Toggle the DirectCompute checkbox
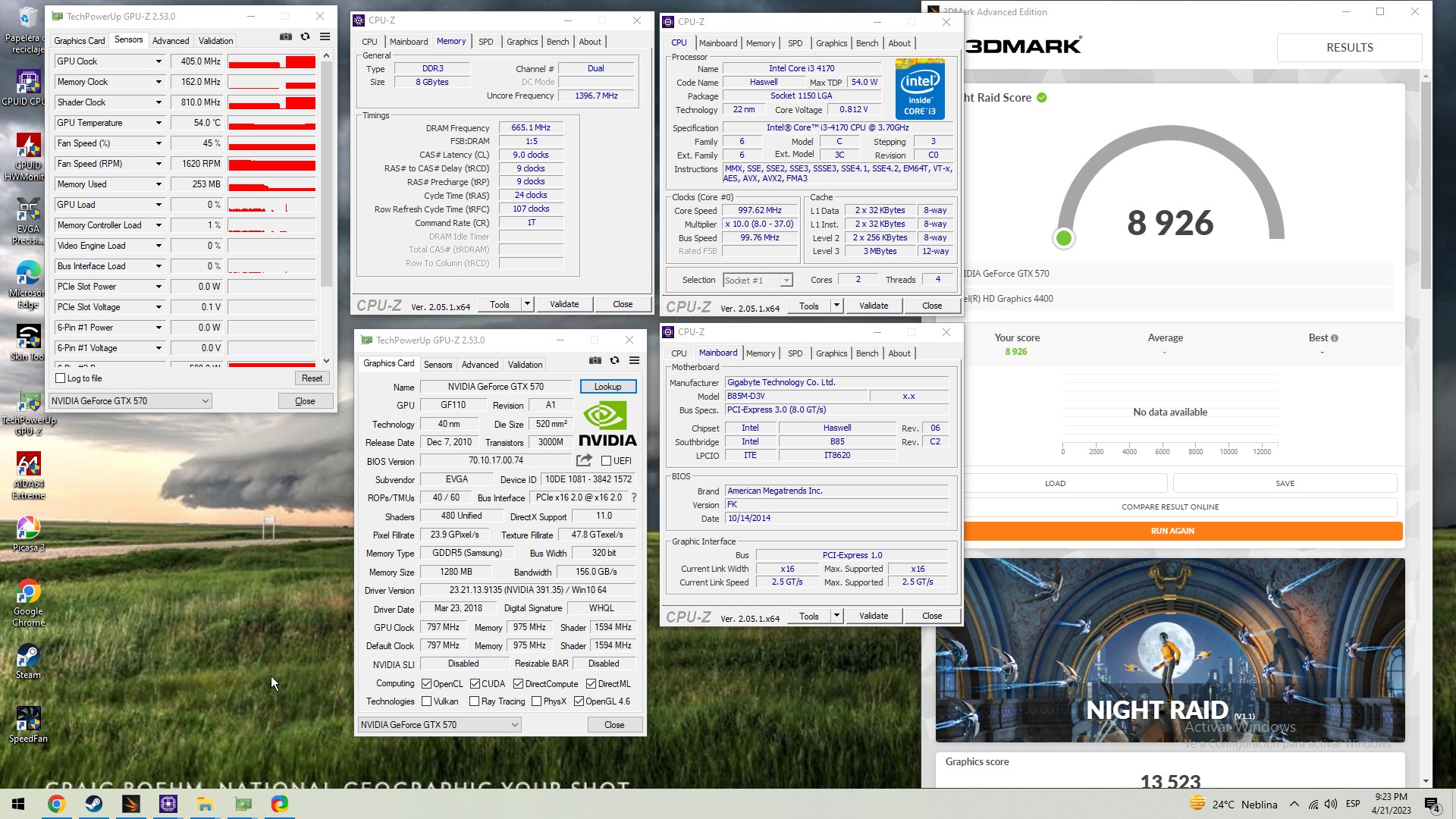This screenshot has height=819, width=1456. click(x=518, y=683)
